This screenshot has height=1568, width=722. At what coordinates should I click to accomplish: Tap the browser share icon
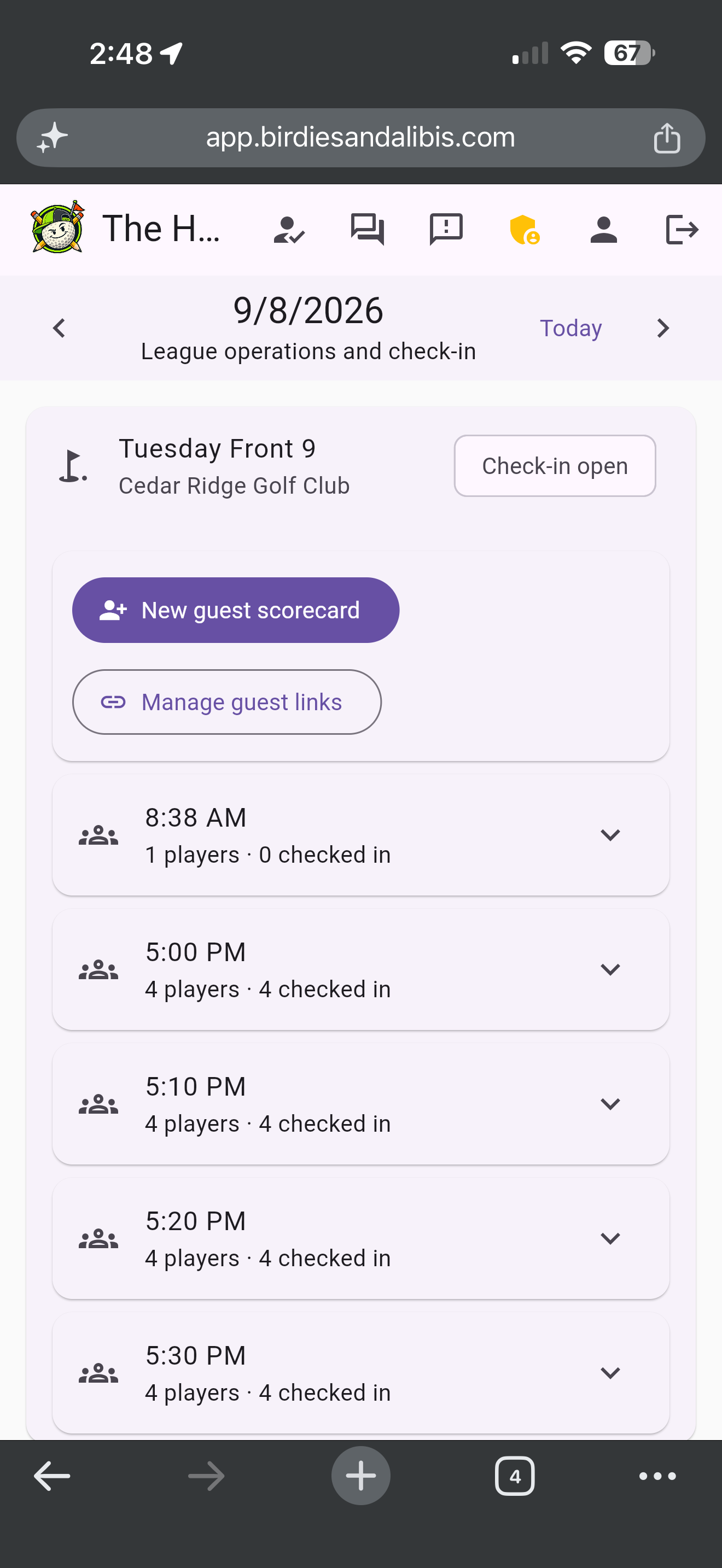(x=667, y=138)
